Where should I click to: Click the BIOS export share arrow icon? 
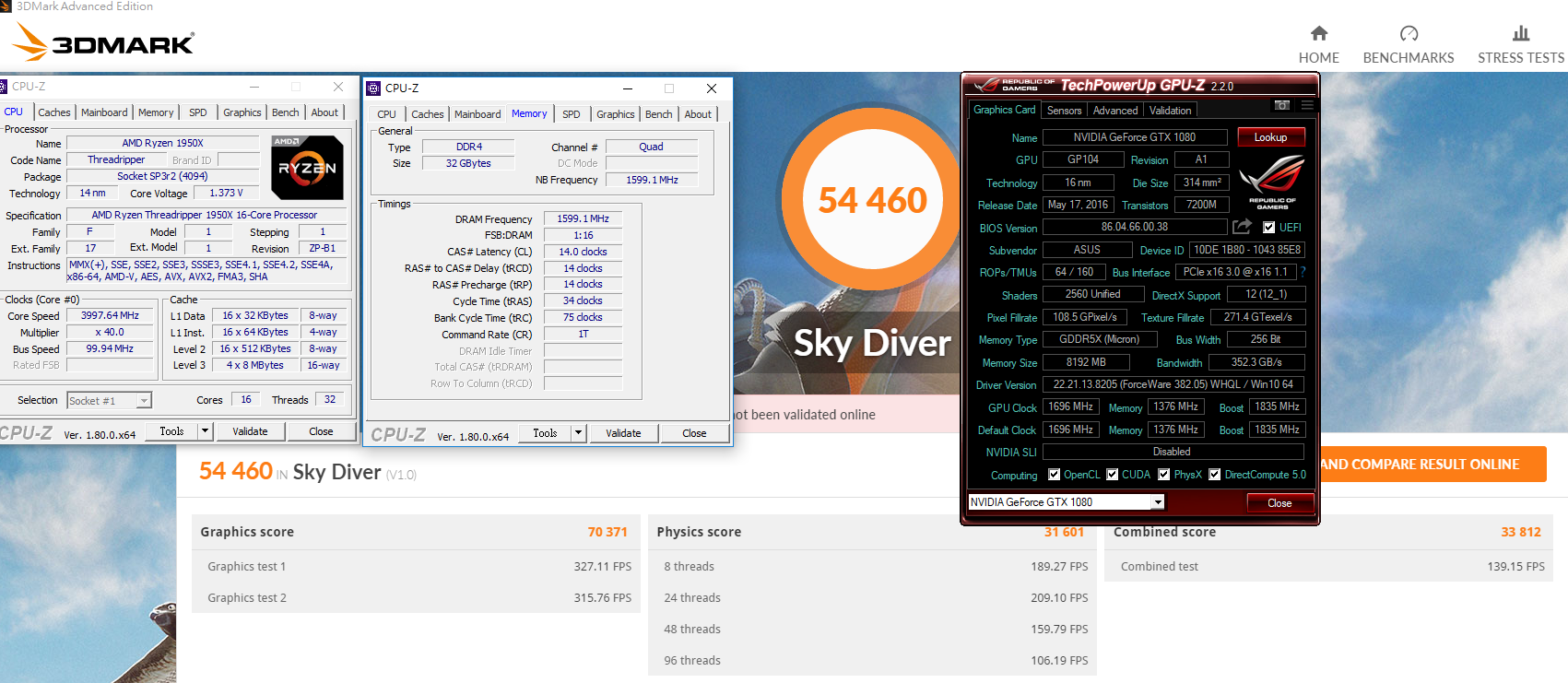coord(1243,227)
